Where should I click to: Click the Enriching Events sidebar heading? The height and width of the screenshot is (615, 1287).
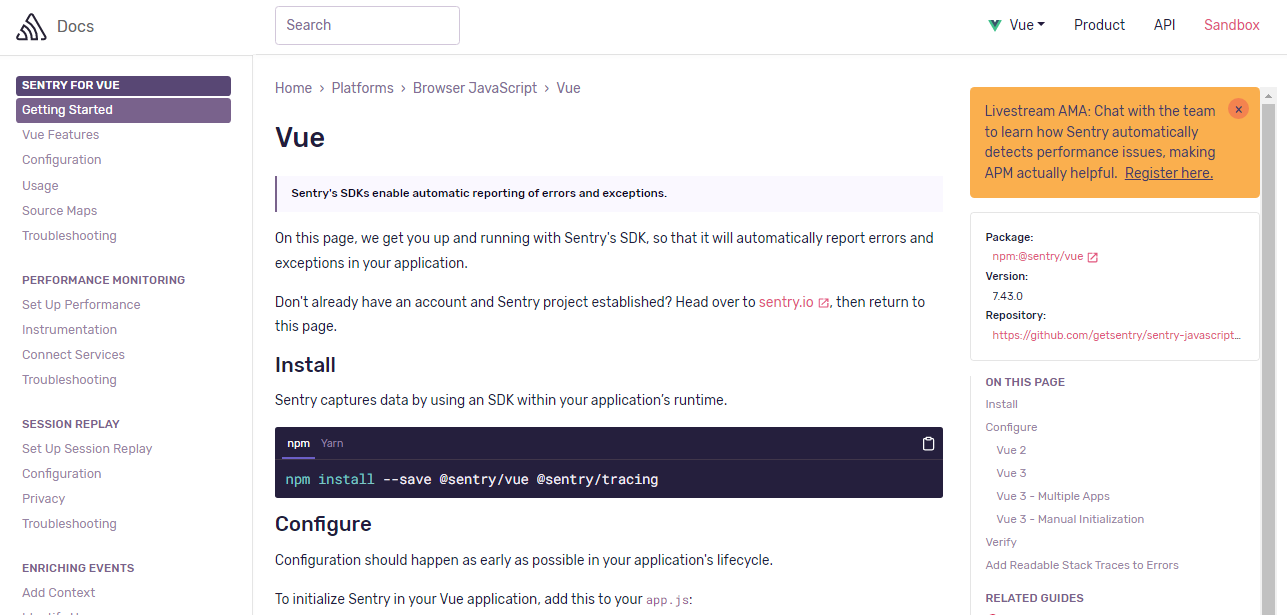point(78,568)
